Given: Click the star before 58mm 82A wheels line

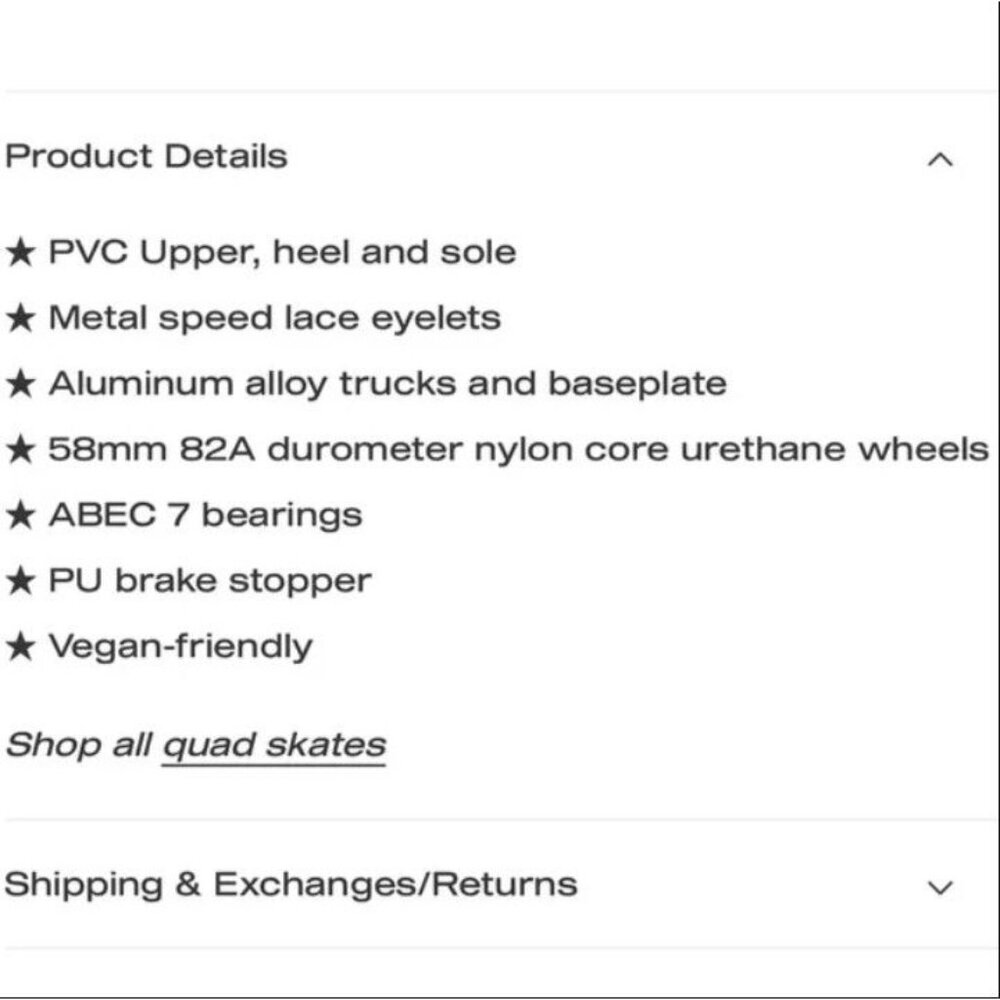Looking at the screenshot, I should [x=20, y=451].
